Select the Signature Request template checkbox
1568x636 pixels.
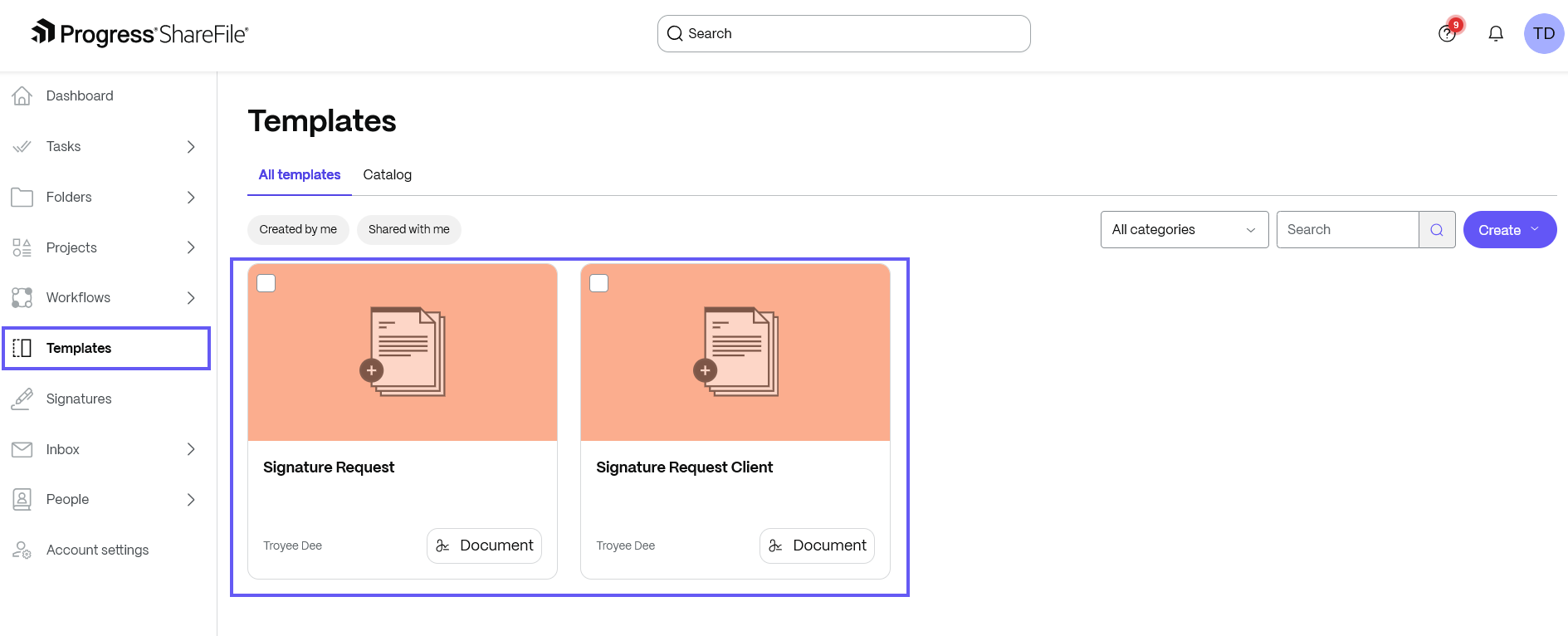tap(266, 283)
